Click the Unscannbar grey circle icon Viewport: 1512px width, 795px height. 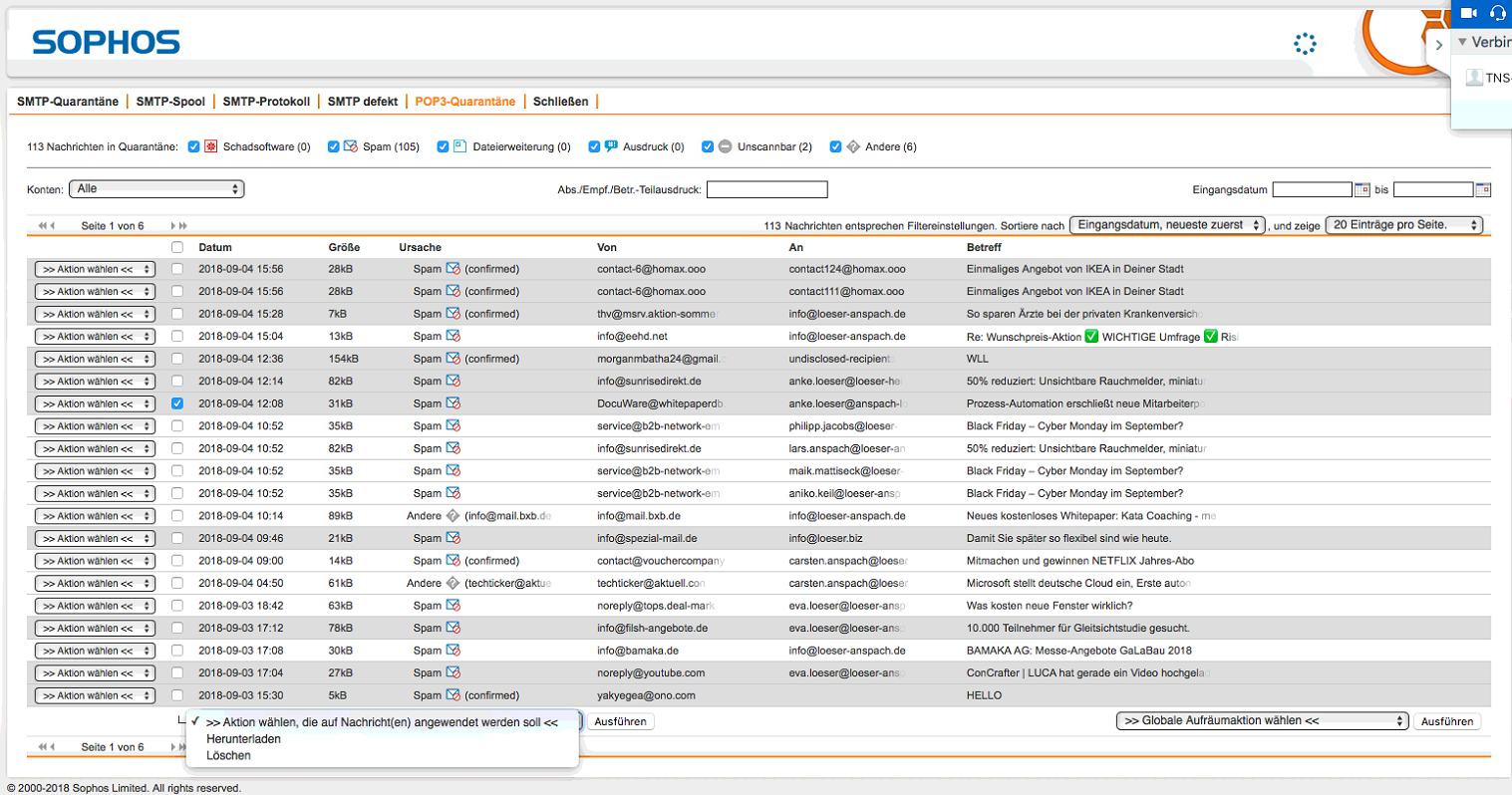[x=725, y=146]
